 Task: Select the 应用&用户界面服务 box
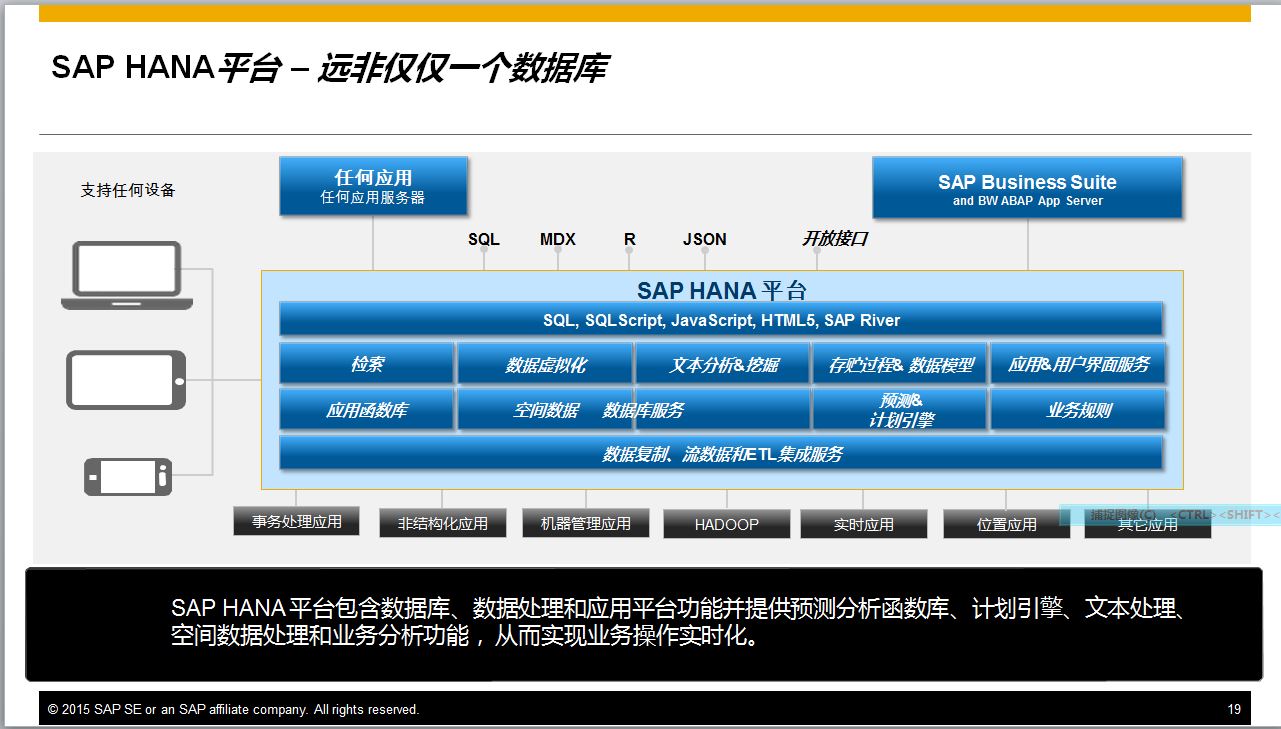click(1078, 365)
